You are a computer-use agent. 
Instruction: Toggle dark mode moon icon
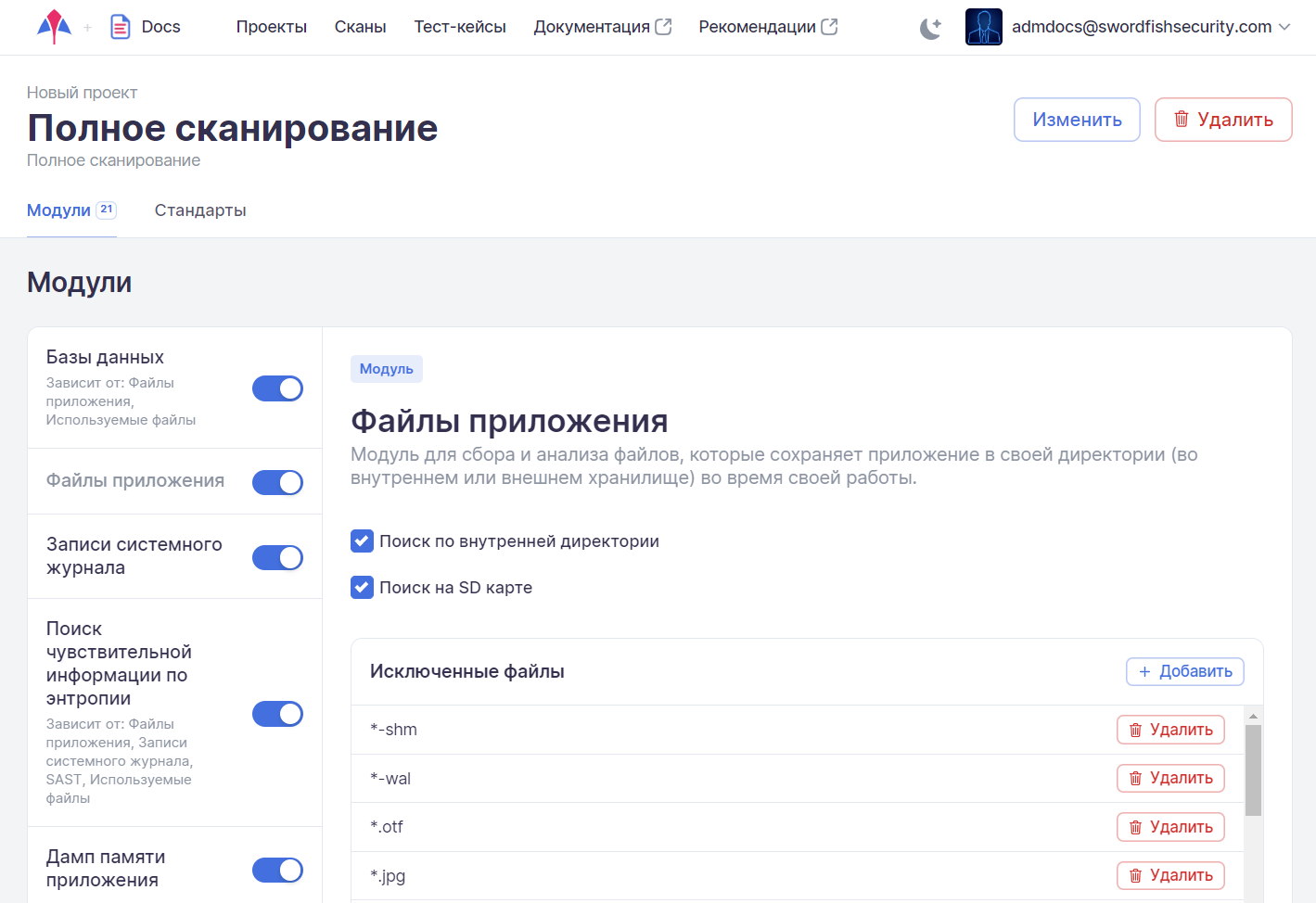[x=930, y=29]
